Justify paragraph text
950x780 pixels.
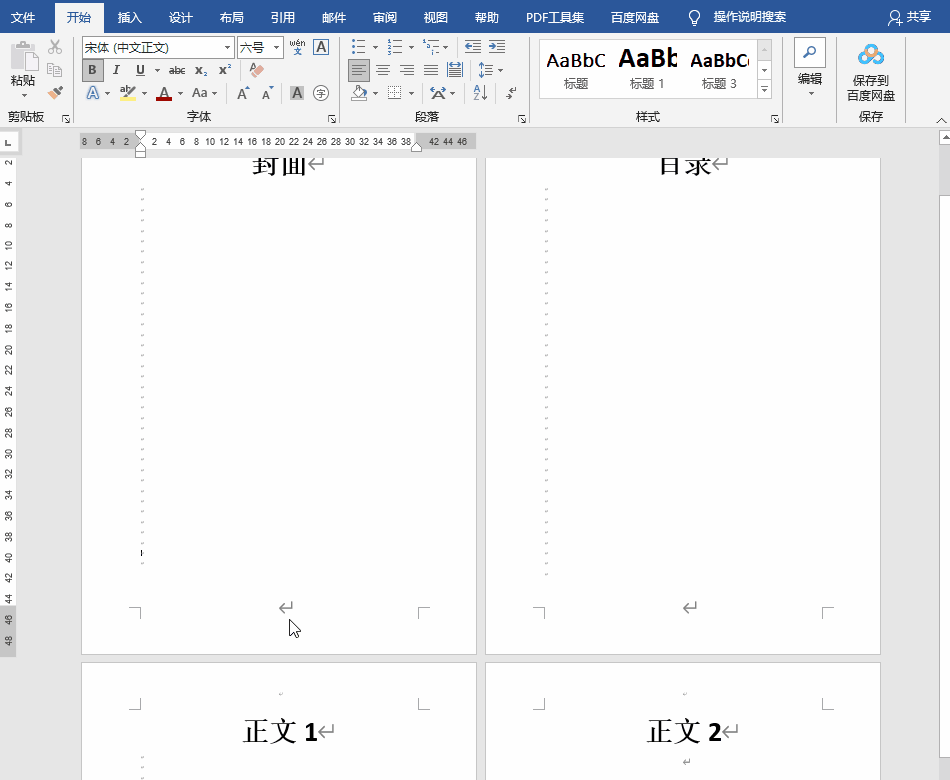click(431, 70)
